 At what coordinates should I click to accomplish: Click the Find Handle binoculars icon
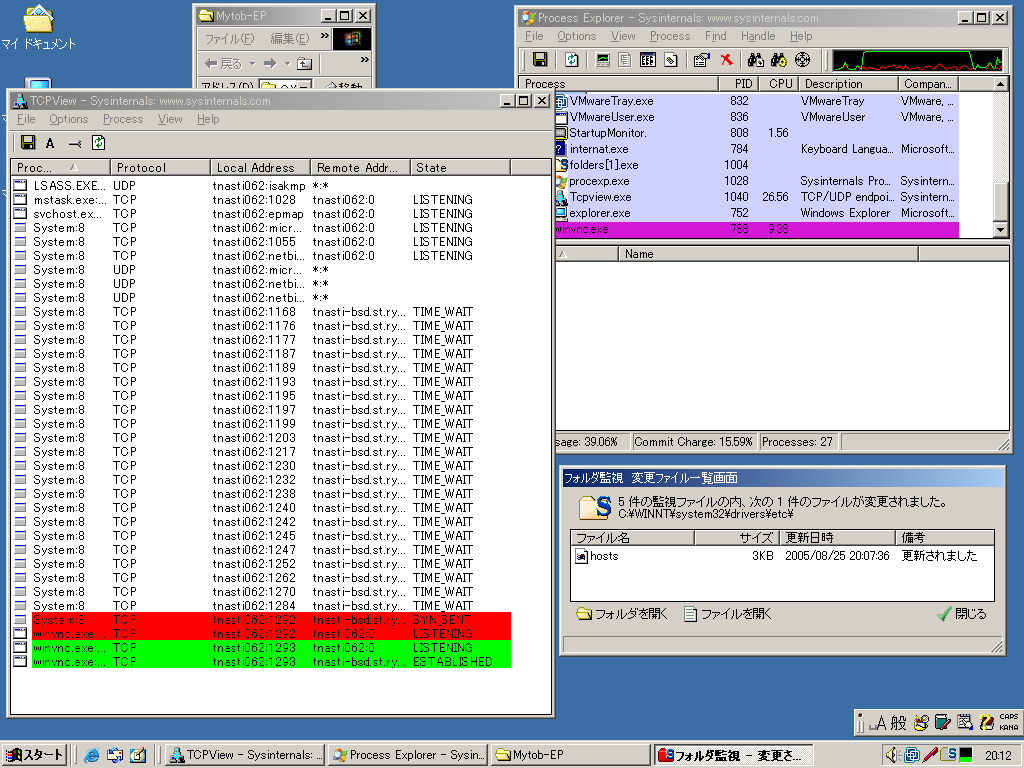[x=755, y=60]
